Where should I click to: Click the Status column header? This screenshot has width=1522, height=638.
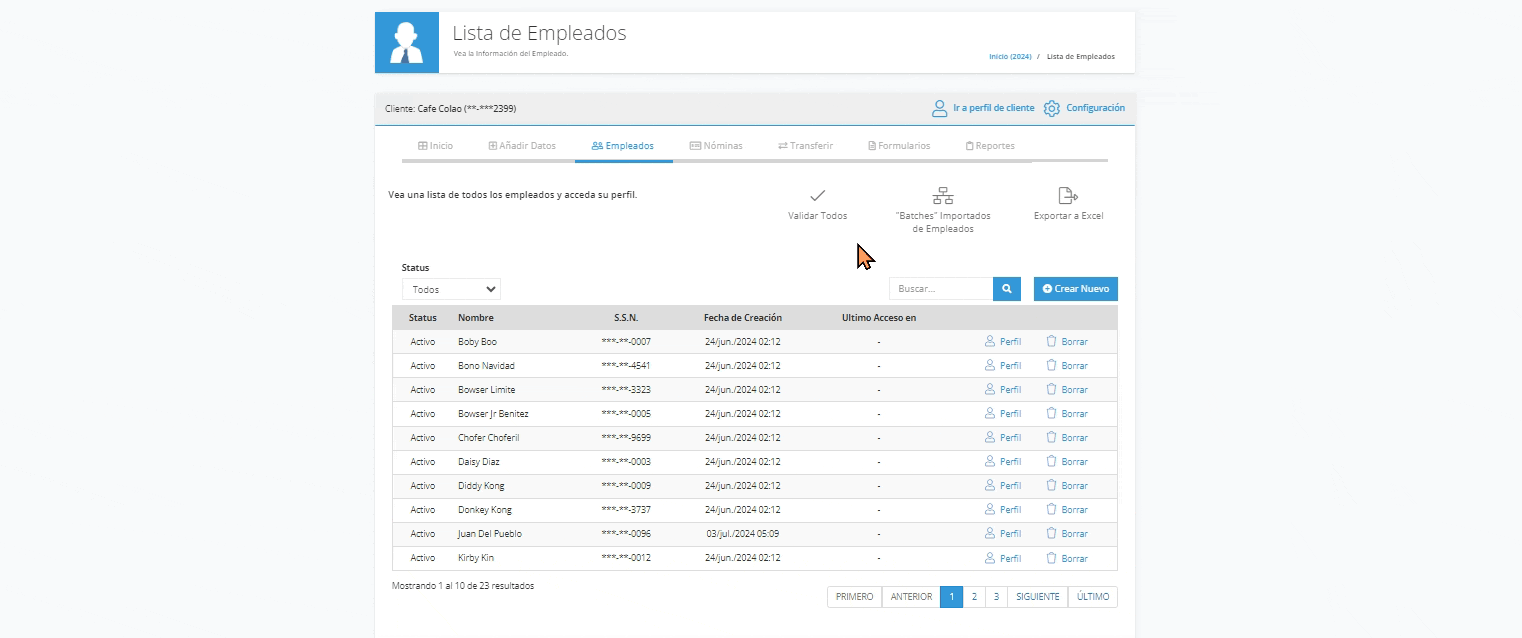423,318
